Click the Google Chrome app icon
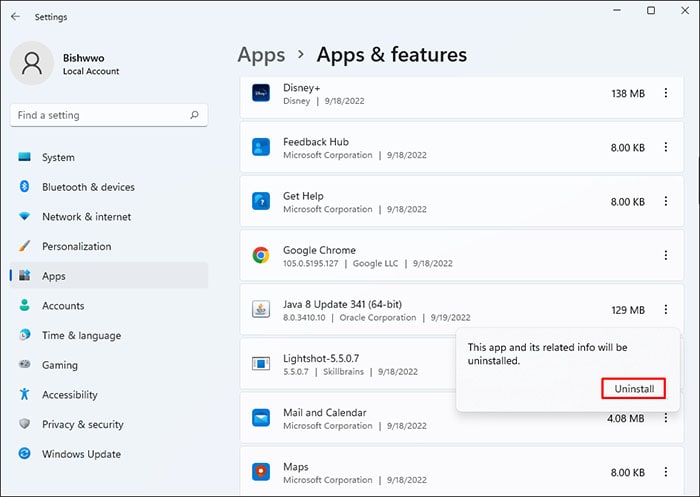Screen dimensions: 700x497 [x=261, y=255]
